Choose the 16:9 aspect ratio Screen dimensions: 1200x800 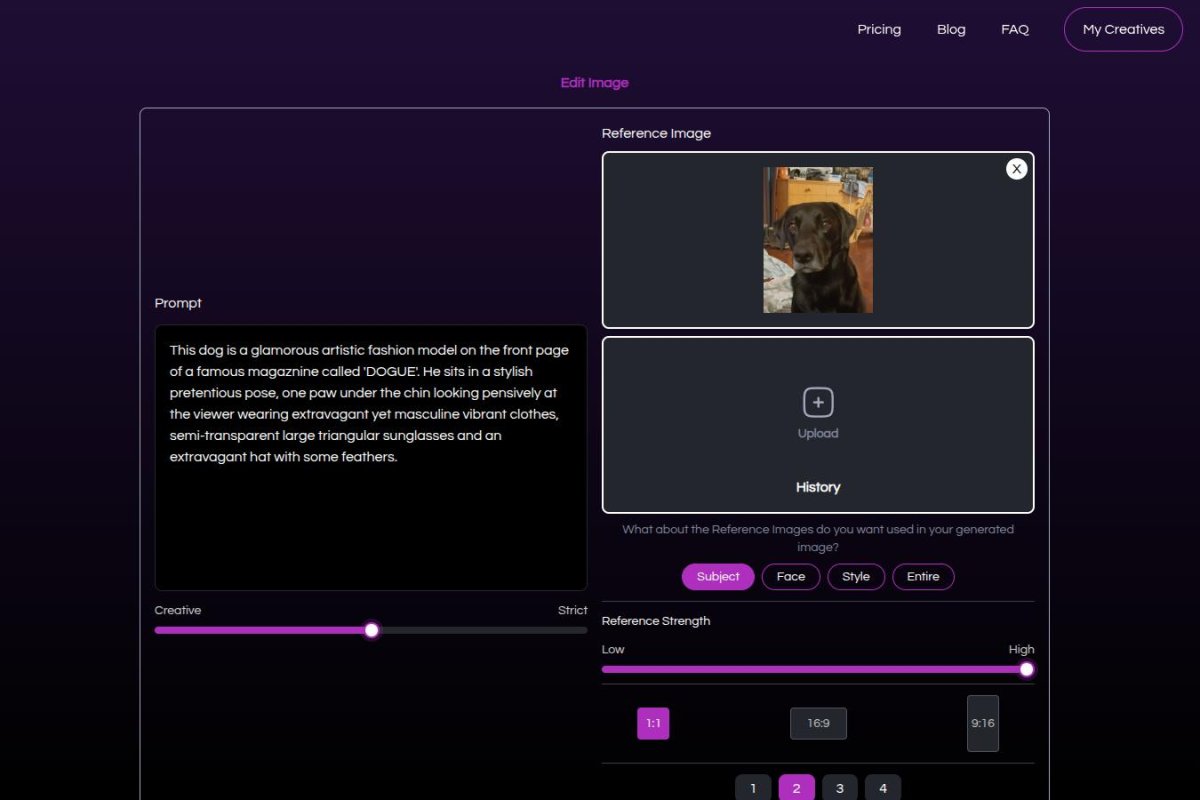(x=818, y=723)
